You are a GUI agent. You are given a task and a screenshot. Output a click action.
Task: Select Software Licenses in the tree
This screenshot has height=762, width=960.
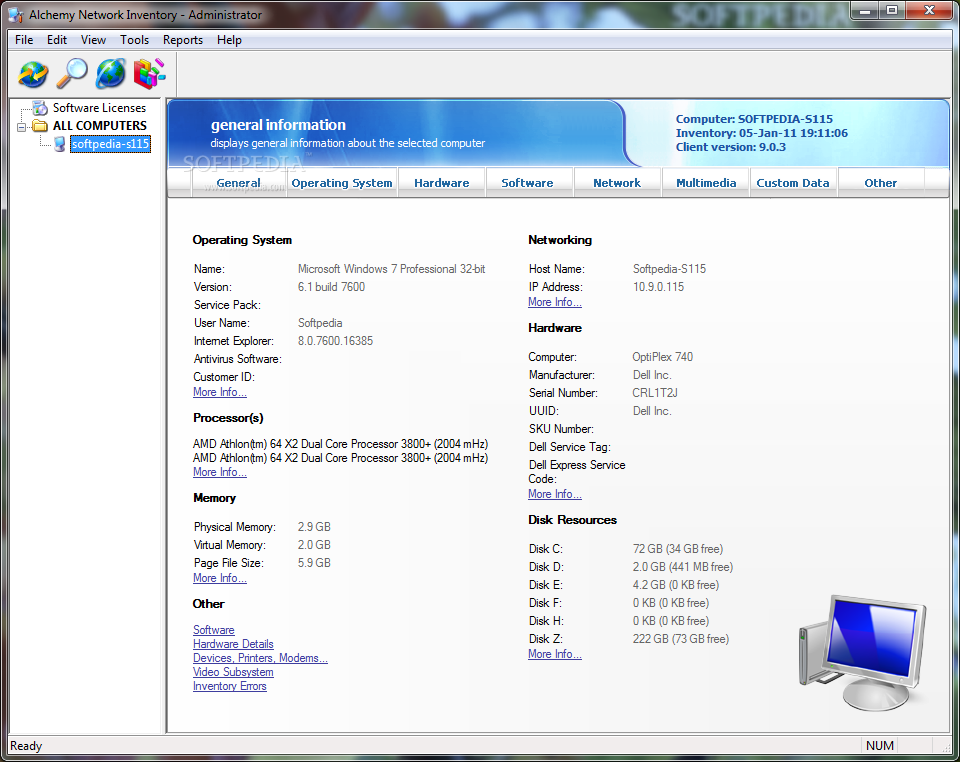click(99, 108)
